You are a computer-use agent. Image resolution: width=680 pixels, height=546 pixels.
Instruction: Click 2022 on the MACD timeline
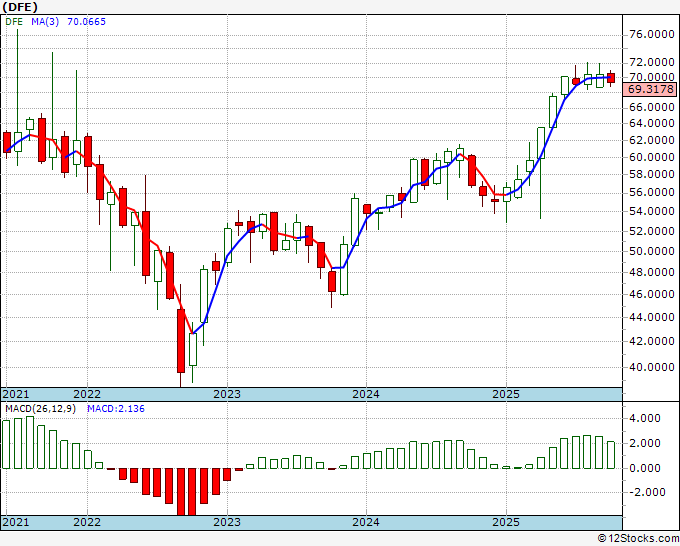(87, 522)
